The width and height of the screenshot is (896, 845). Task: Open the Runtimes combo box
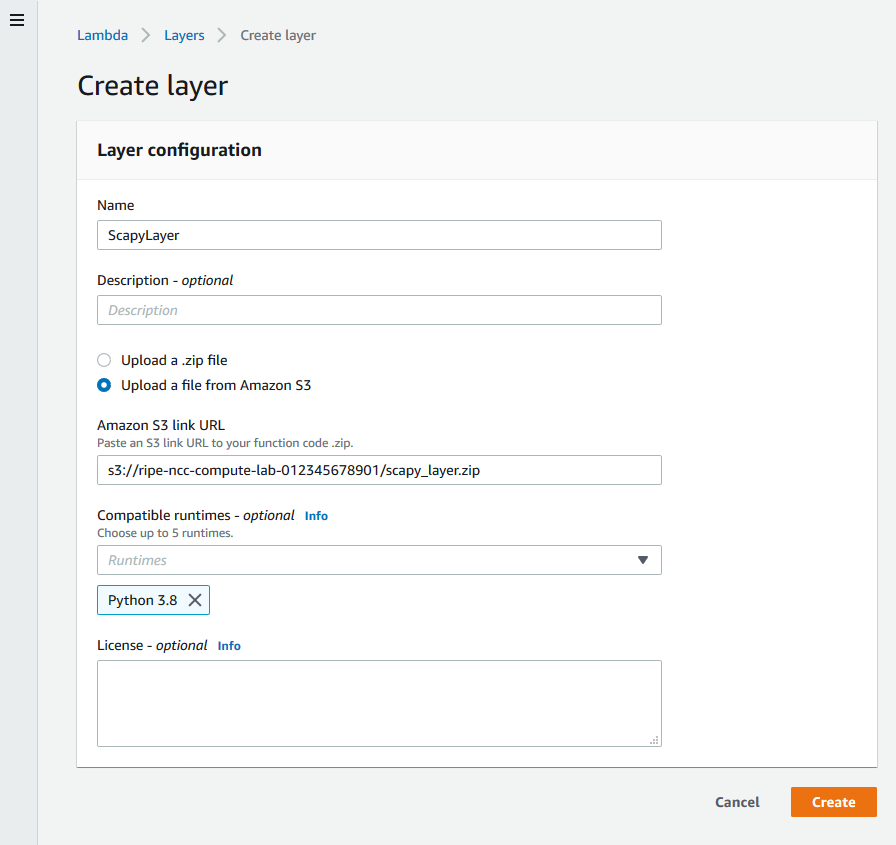coord(379,560)
